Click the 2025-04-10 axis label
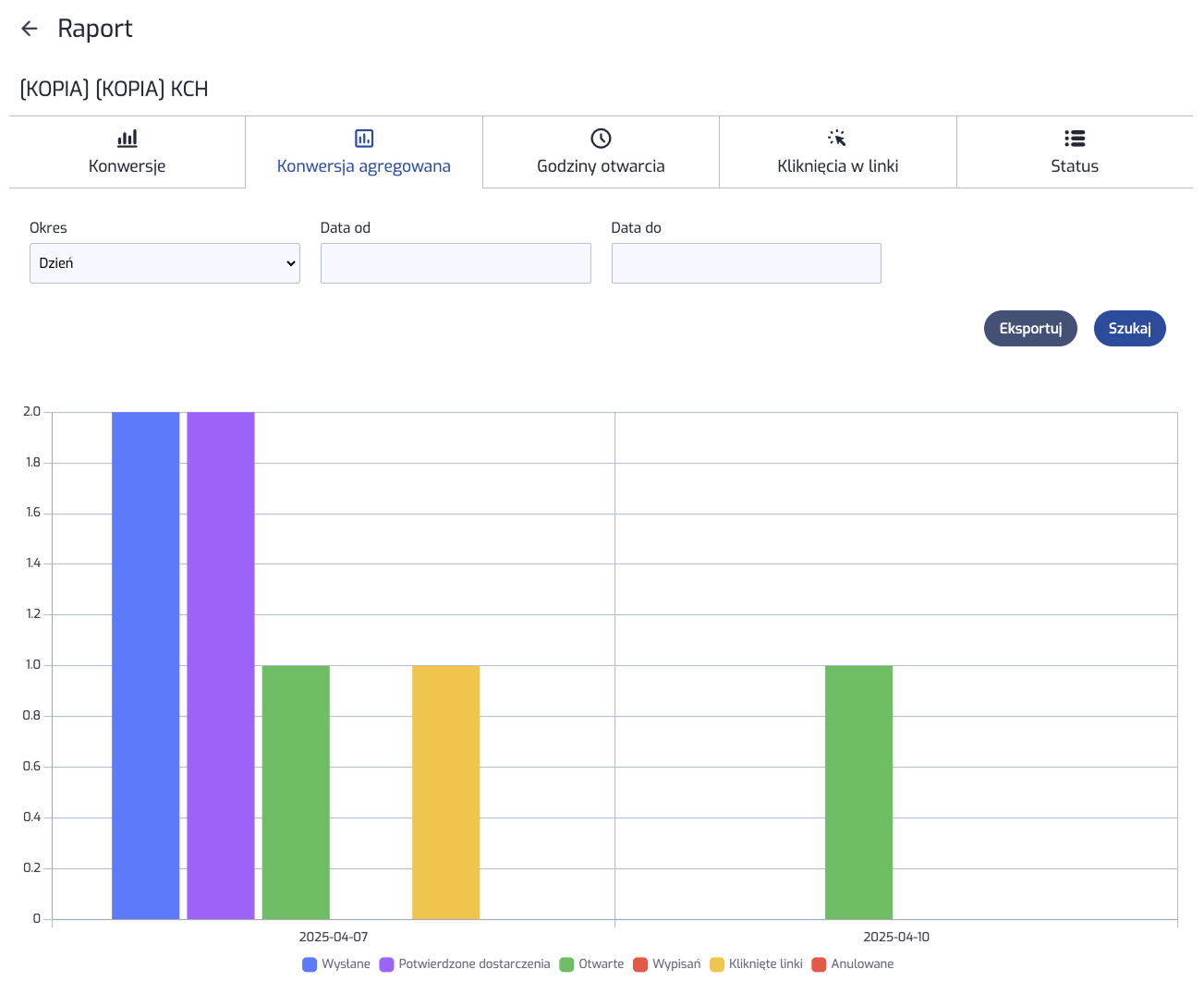 [896, 937]
